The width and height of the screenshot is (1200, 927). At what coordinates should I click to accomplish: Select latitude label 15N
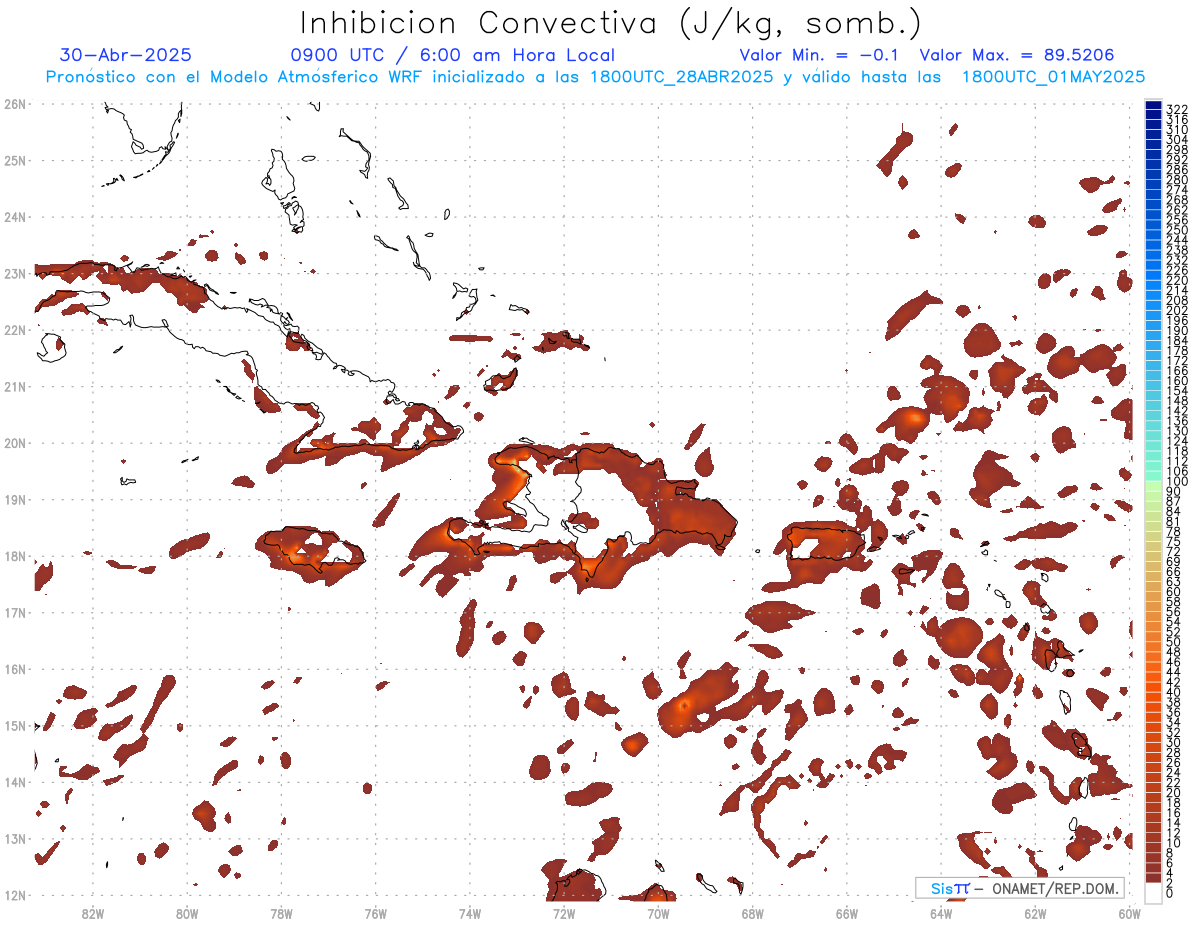coord(15,725)
